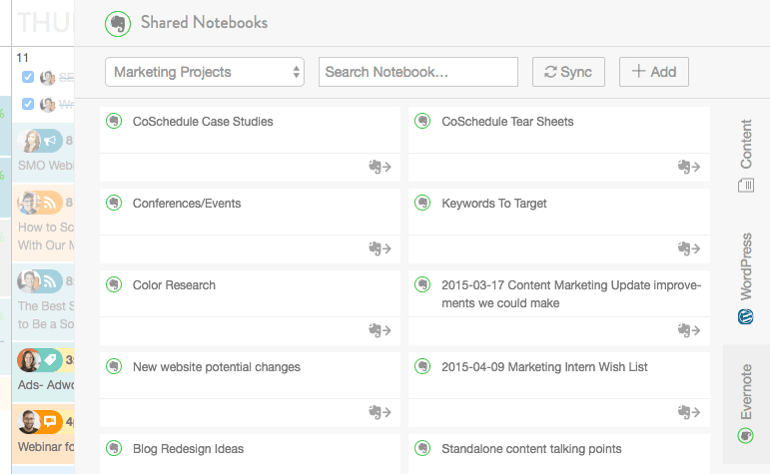The width and height of the screenshot is (770, 474).
Task: Open the Webinar fo calendar item
Action: tap(43, 434)
